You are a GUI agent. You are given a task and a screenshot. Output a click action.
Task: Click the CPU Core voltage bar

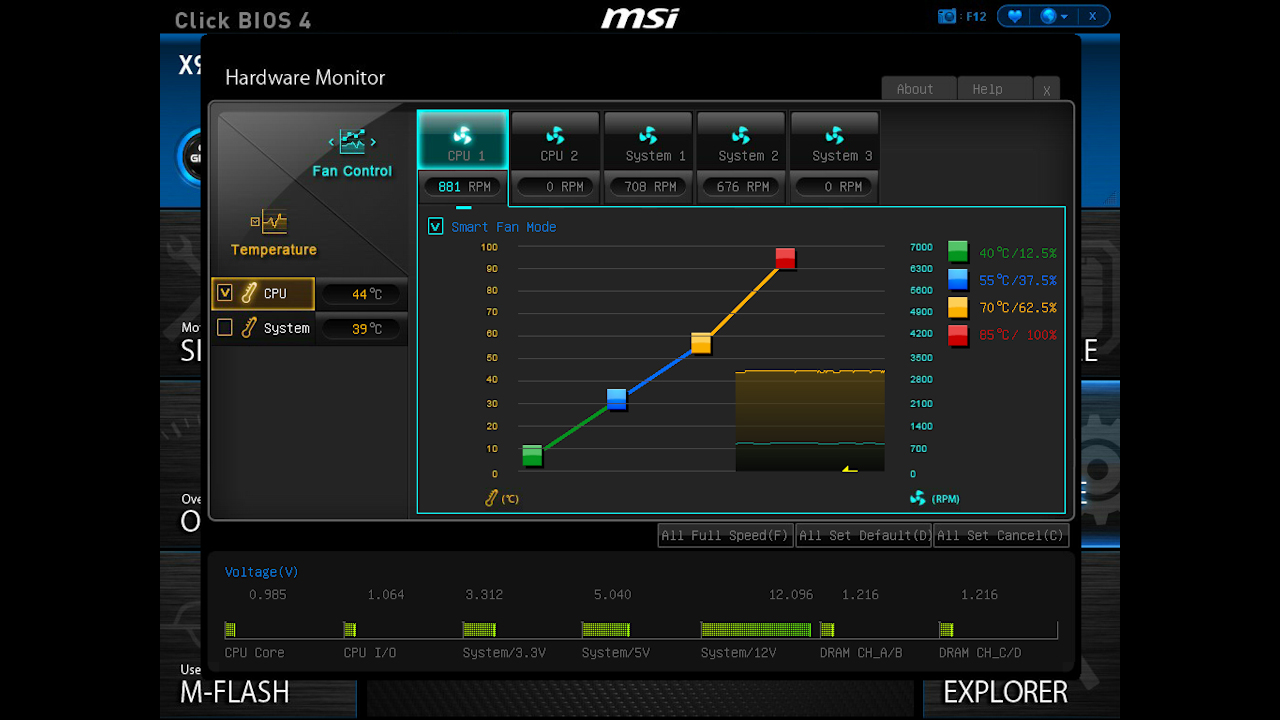(230, 629)
